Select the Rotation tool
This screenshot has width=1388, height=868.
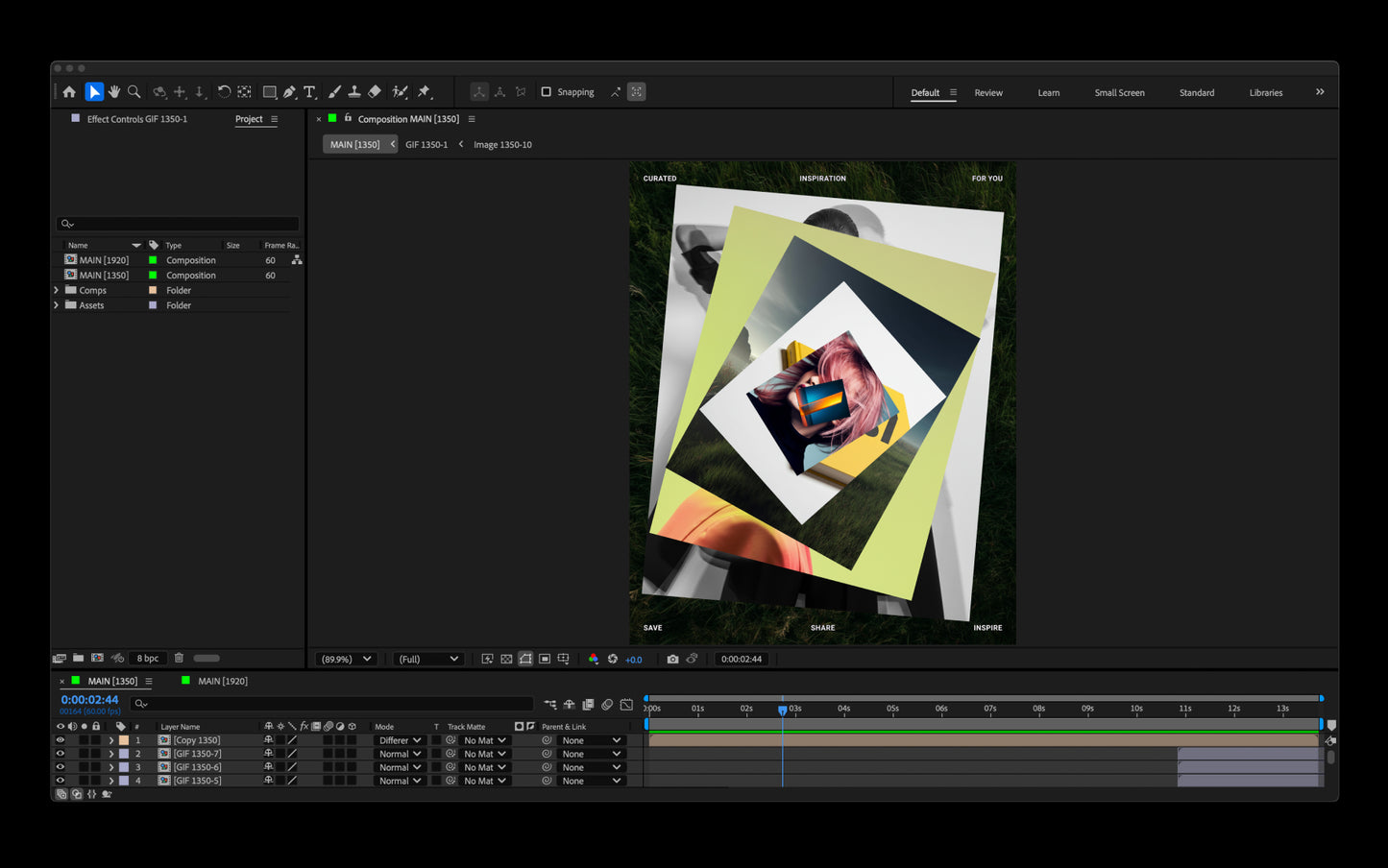[x=224, y=92]
